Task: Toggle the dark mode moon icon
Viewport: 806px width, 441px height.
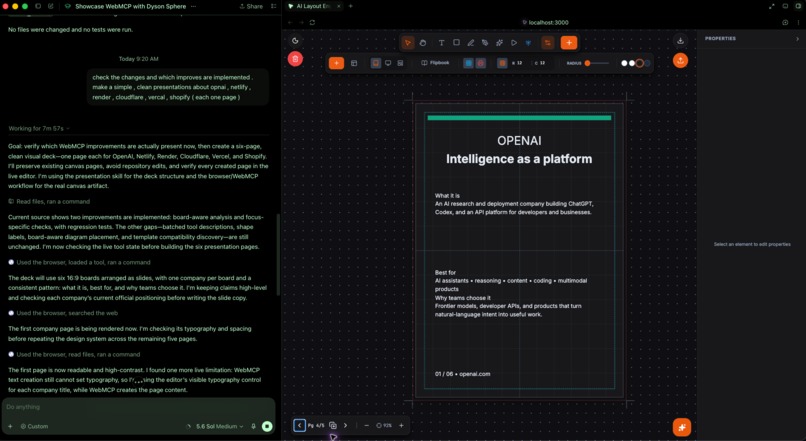Action: [295, 41]
